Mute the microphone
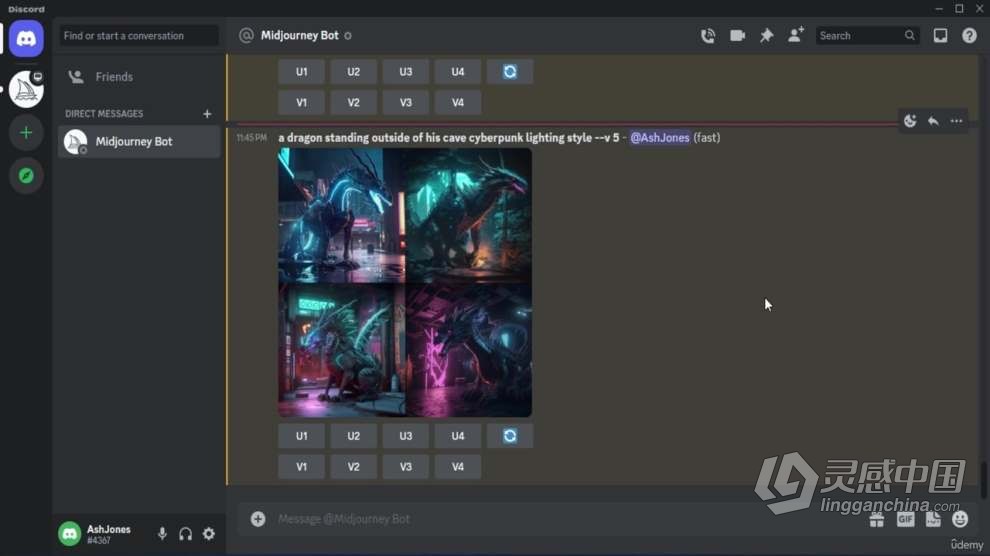The height and width of the screenshot is (556, 990). pos(162,534)
